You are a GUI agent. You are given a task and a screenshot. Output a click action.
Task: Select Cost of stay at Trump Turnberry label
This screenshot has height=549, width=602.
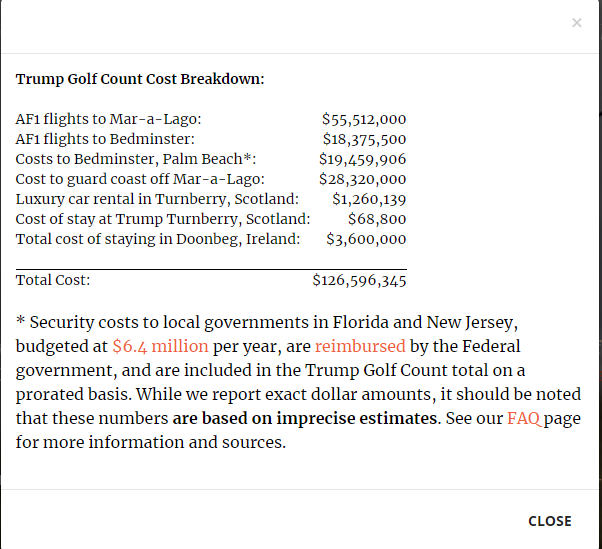point(163,219)
